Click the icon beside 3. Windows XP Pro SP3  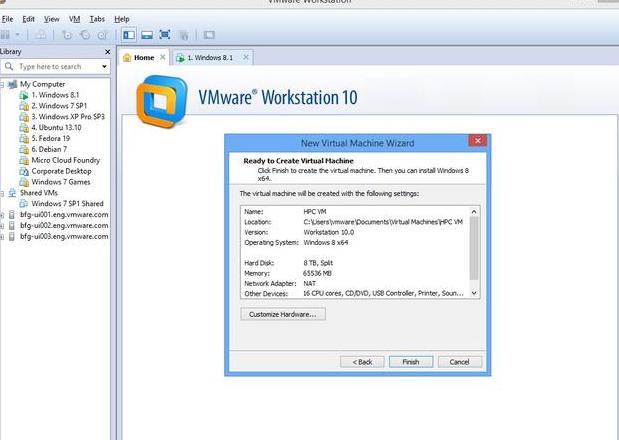pos(24,117)
